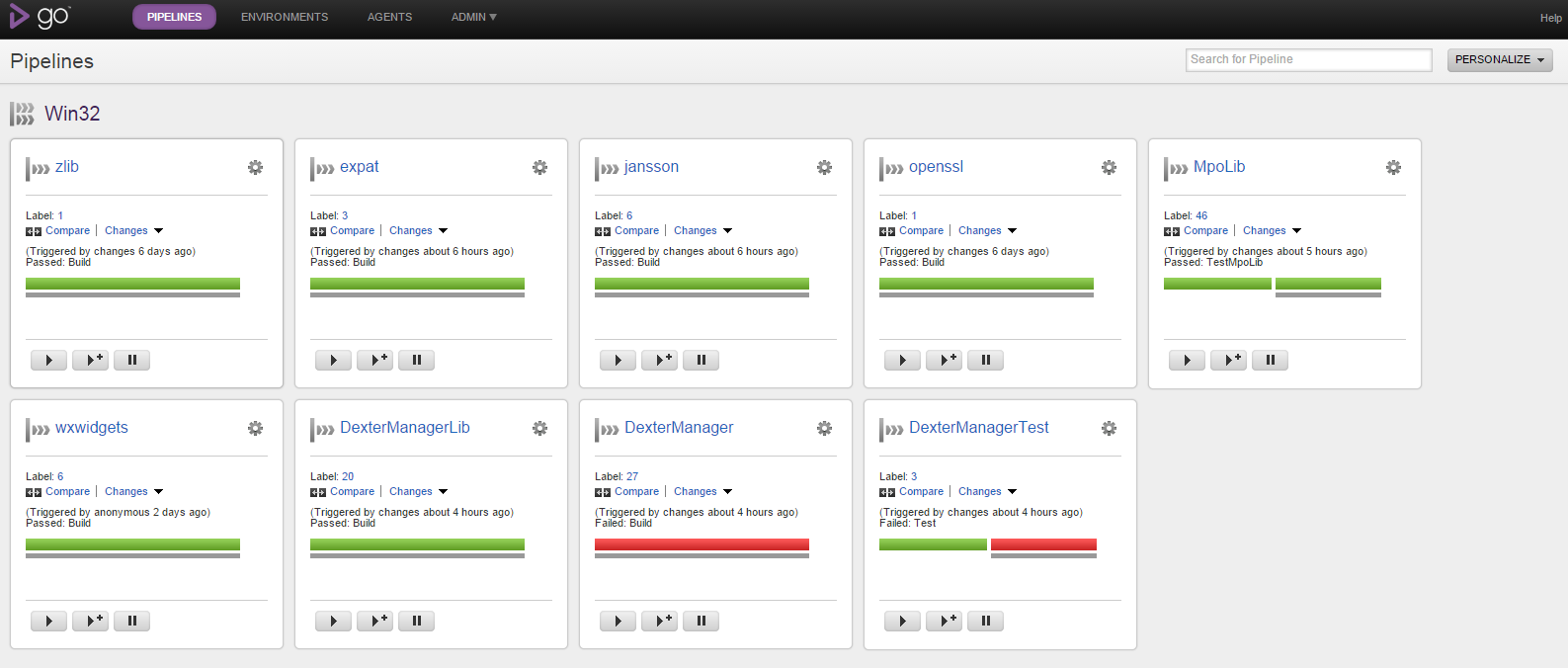Image resolution: width=1568 pixels, height=668 pixels.
Task: Click the red failed Build stage bar of DexterManager
Action: [701, 544]
